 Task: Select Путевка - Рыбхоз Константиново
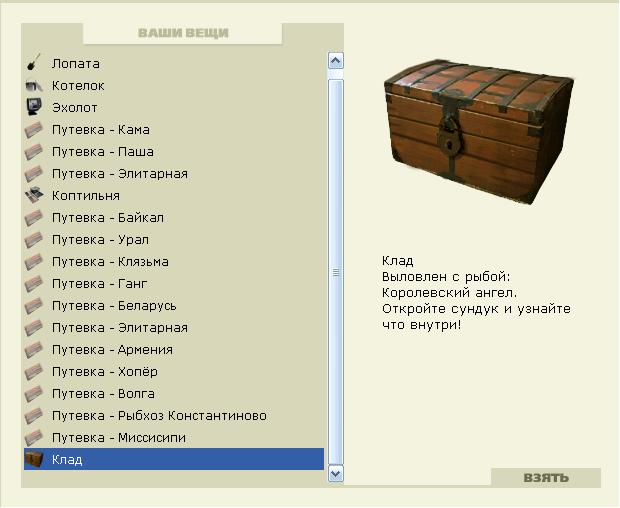174,416
